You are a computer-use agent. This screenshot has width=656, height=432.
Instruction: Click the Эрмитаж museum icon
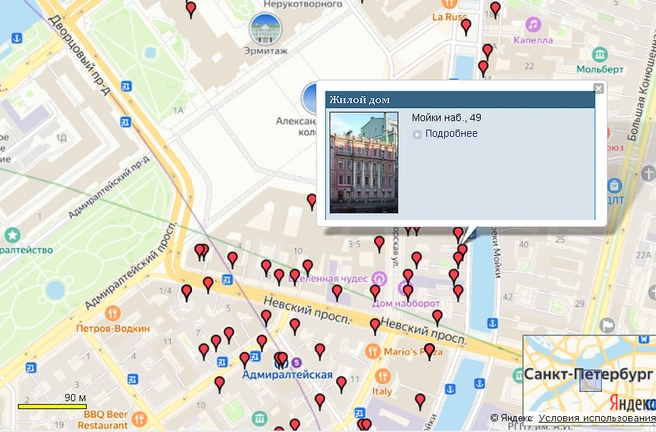(x=266, y=29)
